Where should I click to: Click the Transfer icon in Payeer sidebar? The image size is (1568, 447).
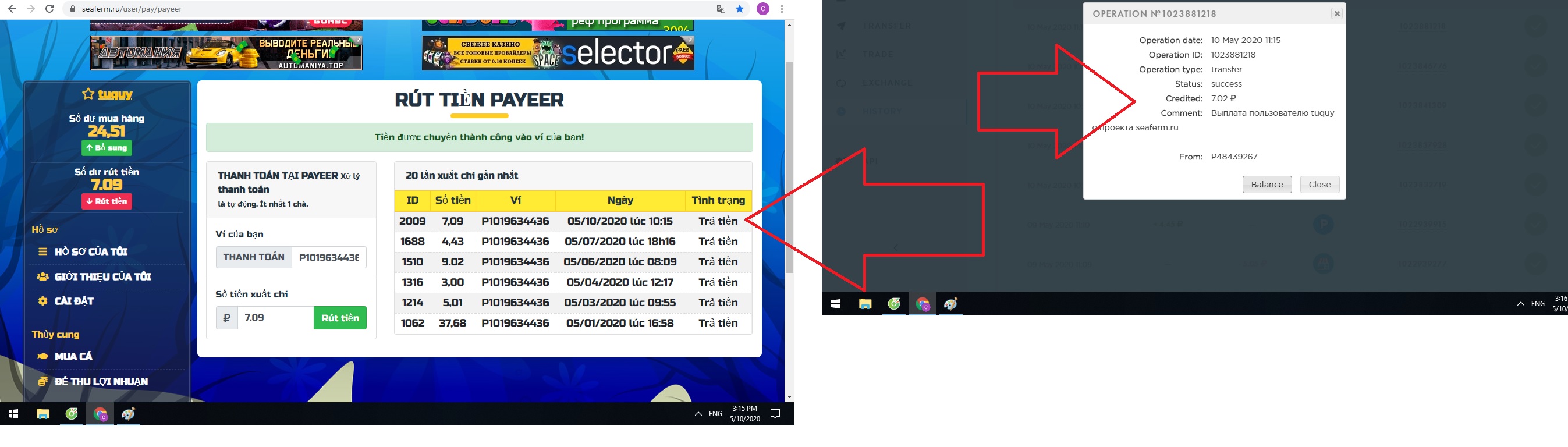point(841,26)
